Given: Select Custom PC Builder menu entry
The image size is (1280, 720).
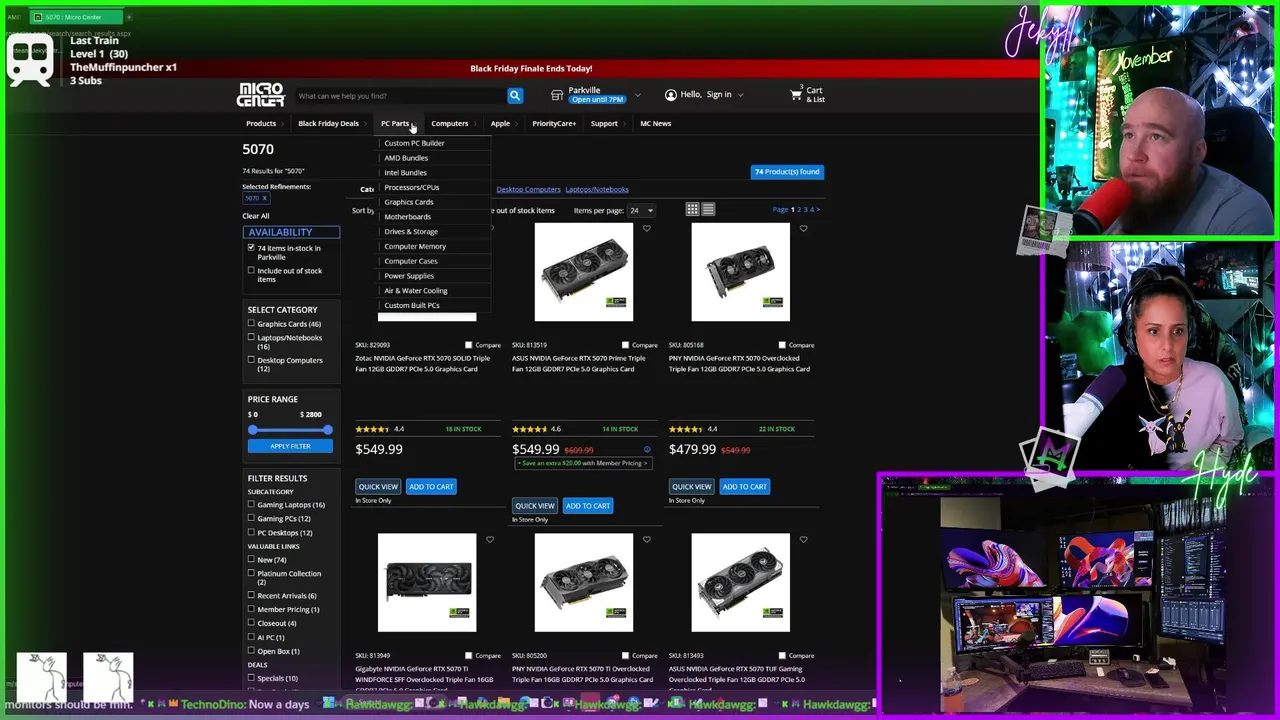Looking at the screenshot, I should (x=414, y=143).
